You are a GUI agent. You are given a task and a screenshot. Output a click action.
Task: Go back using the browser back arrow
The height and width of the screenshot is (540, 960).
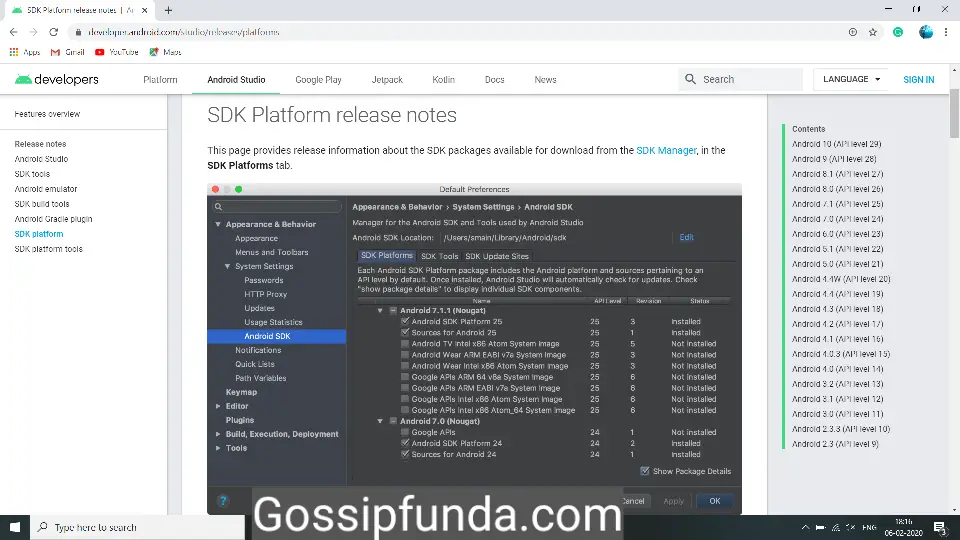tap(13, 32)
